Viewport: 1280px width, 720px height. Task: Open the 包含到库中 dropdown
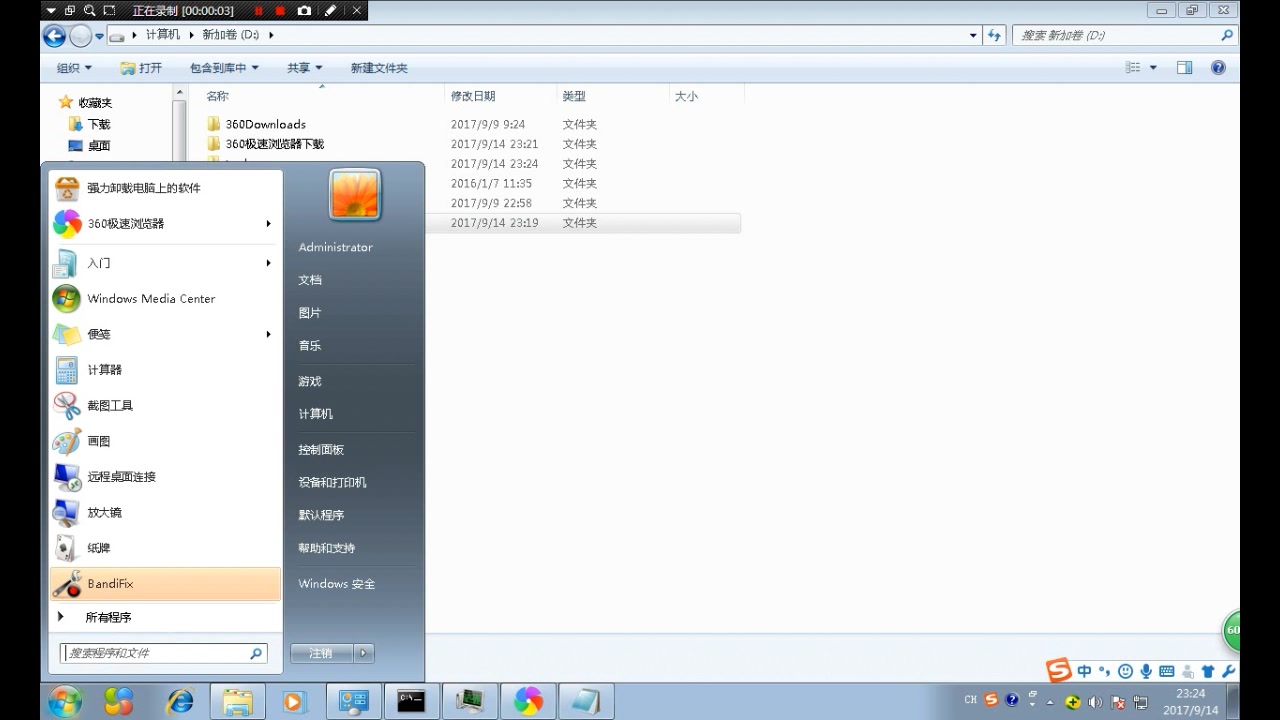click(224, 68)
